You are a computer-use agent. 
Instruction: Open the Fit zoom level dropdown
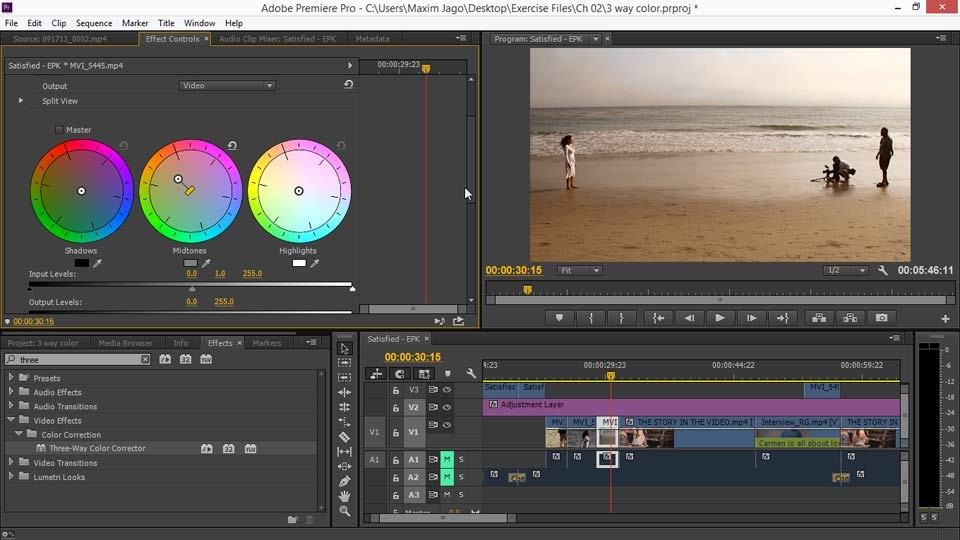579,270
